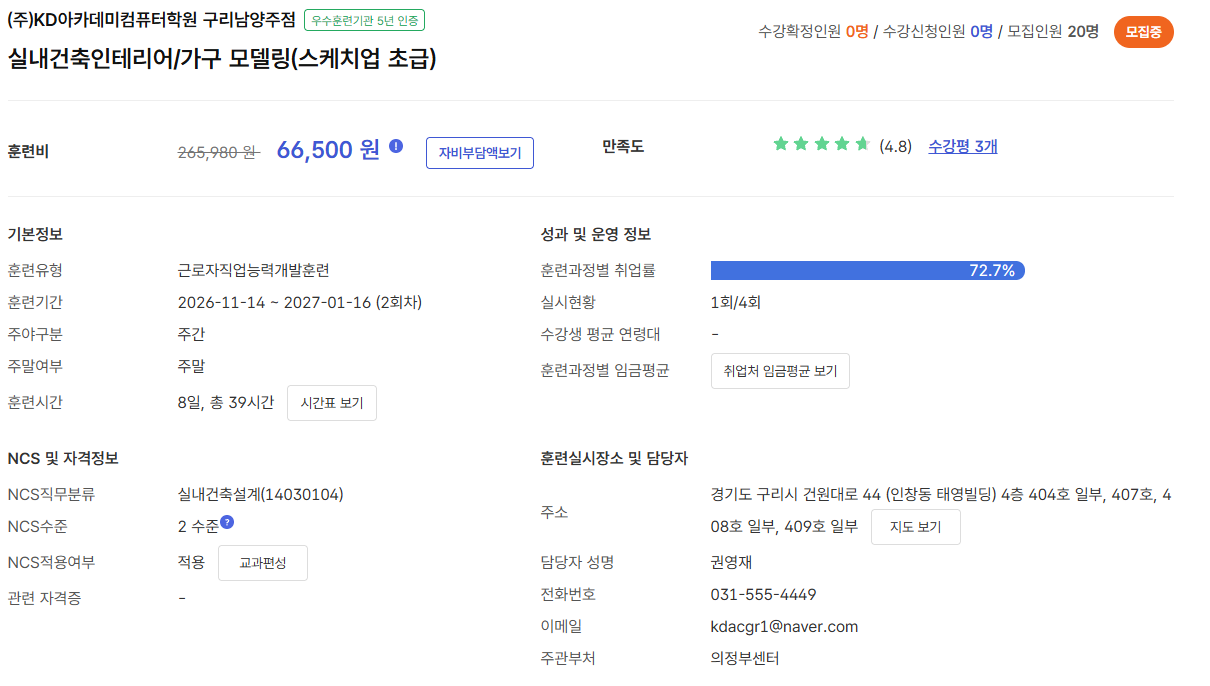
Task: Click the 취업처 임금평균 보기 button
Action: tap(780, 371)
